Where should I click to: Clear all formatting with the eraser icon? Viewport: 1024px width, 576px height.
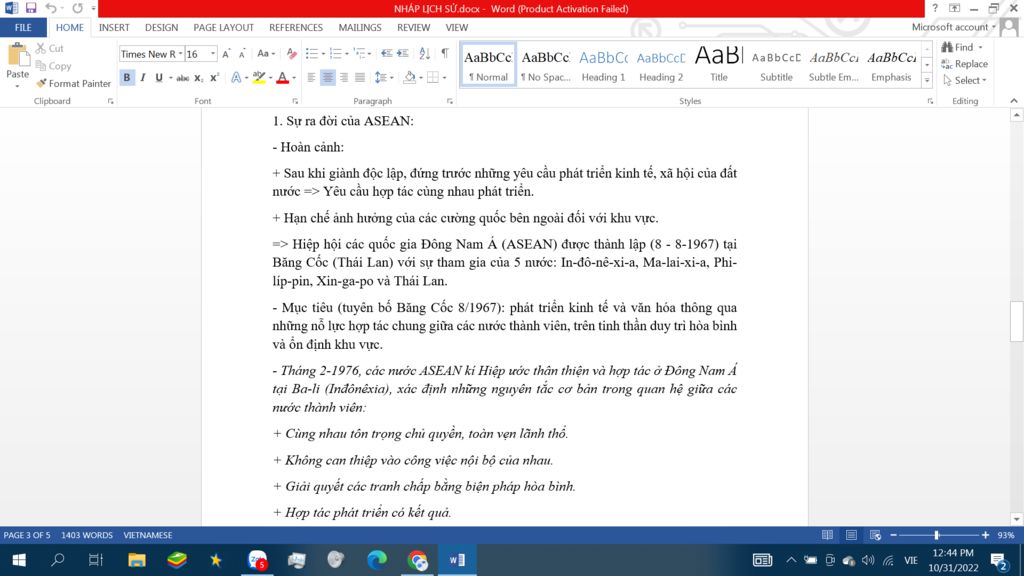(x=292, y=54)
